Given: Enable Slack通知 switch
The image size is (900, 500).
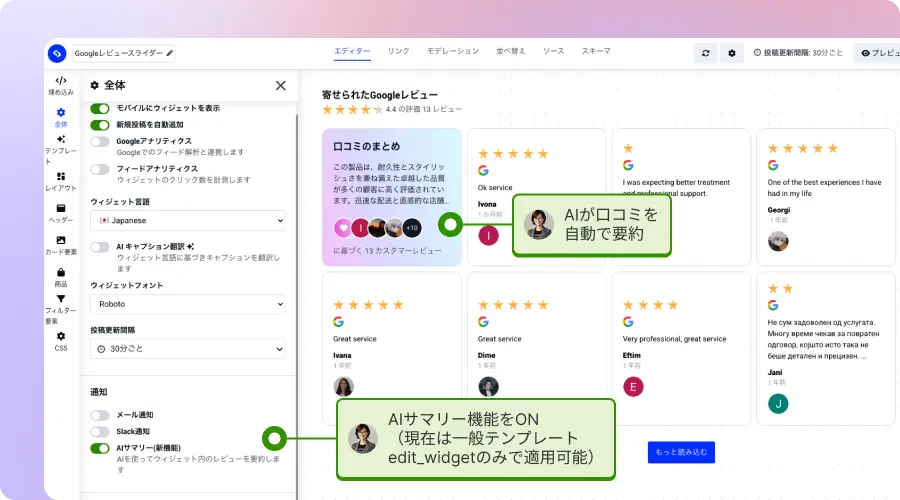Looking at the screenshot, I should pos(100,432).
